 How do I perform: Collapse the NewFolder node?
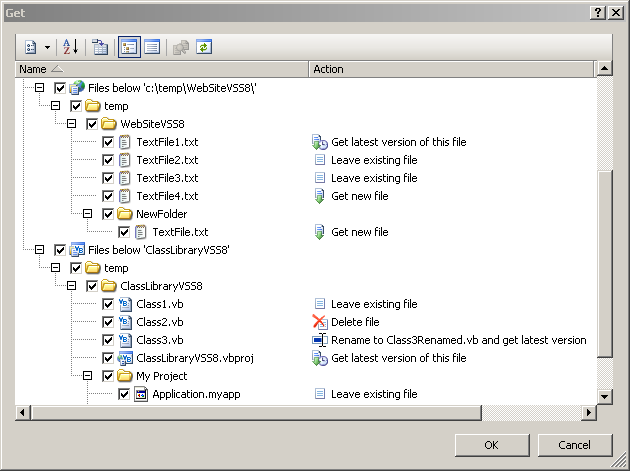(88, 213)
